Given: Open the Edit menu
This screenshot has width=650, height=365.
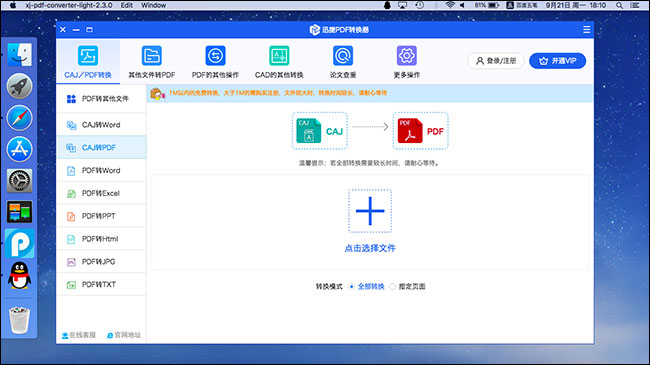Looking at the screenshot, I should [x=126, y=5].
